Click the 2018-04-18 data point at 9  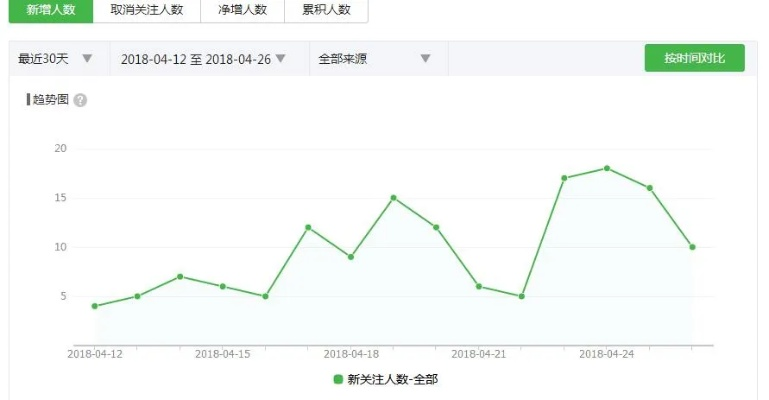click(x=351, y=257)
